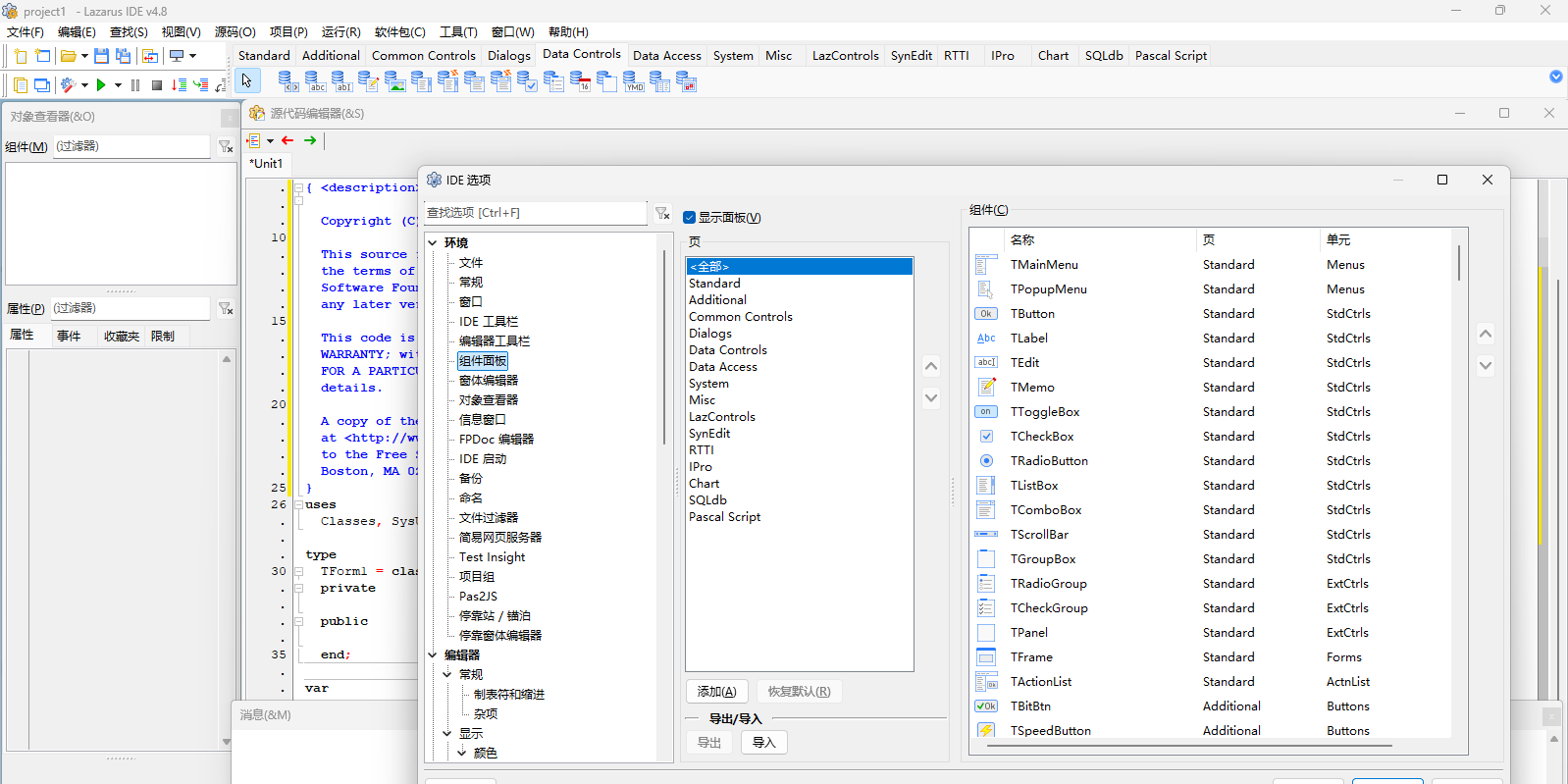Focus the 组件 filter input field
This screenshot has width=1568, height=784.
pyautogui.click(x=131, y=146)
